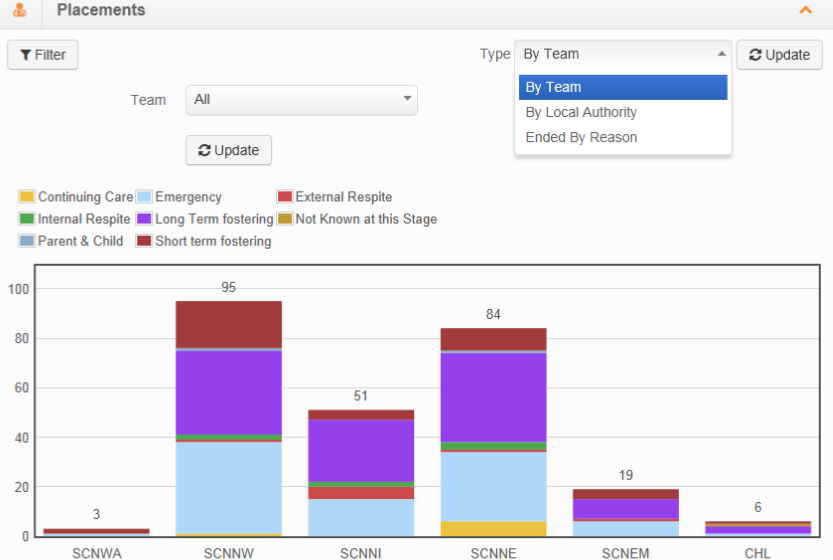The height and width of the screenshot is (560, 833).
Task: Click the Placements panel title
Action: (101, 10)
